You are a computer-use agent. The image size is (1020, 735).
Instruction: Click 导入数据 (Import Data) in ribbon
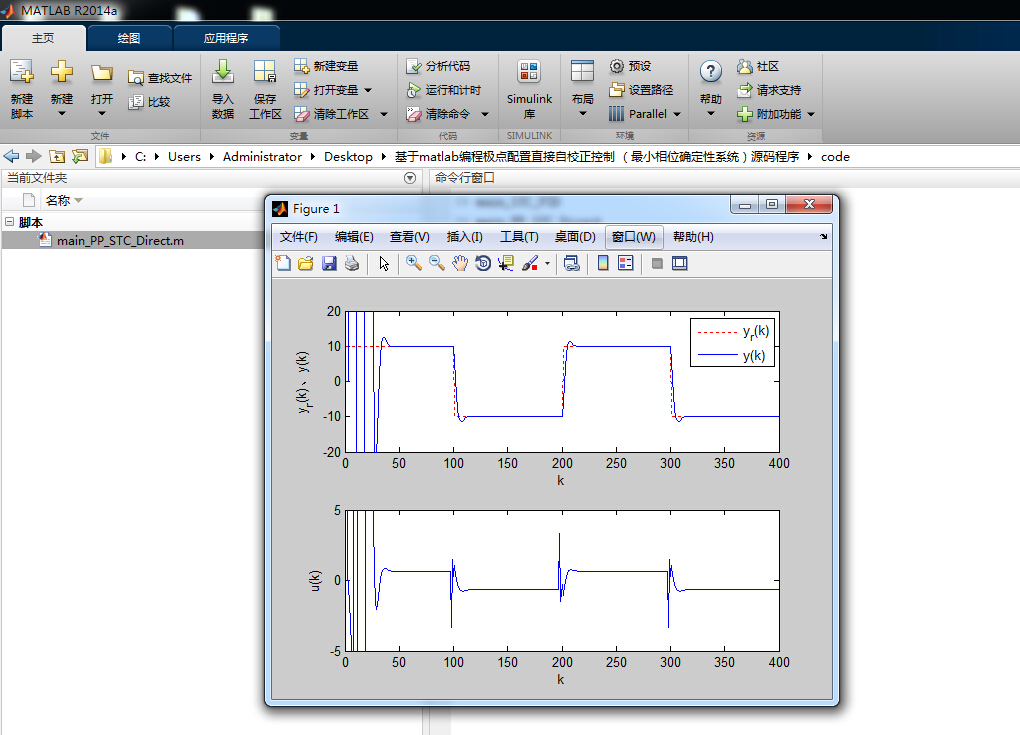222,89
